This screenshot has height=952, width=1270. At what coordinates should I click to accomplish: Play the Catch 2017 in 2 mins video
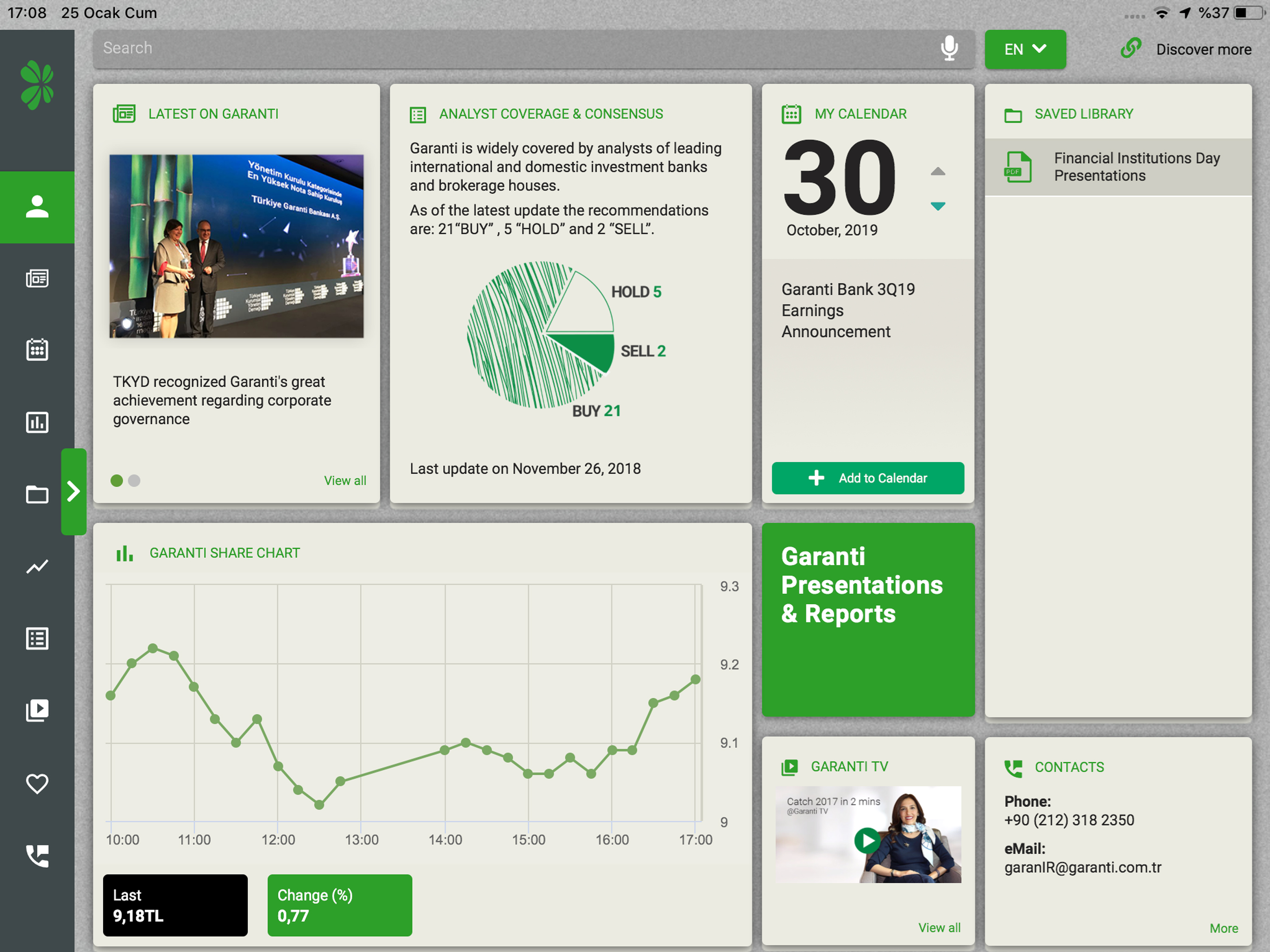click(x=867, y=840)
